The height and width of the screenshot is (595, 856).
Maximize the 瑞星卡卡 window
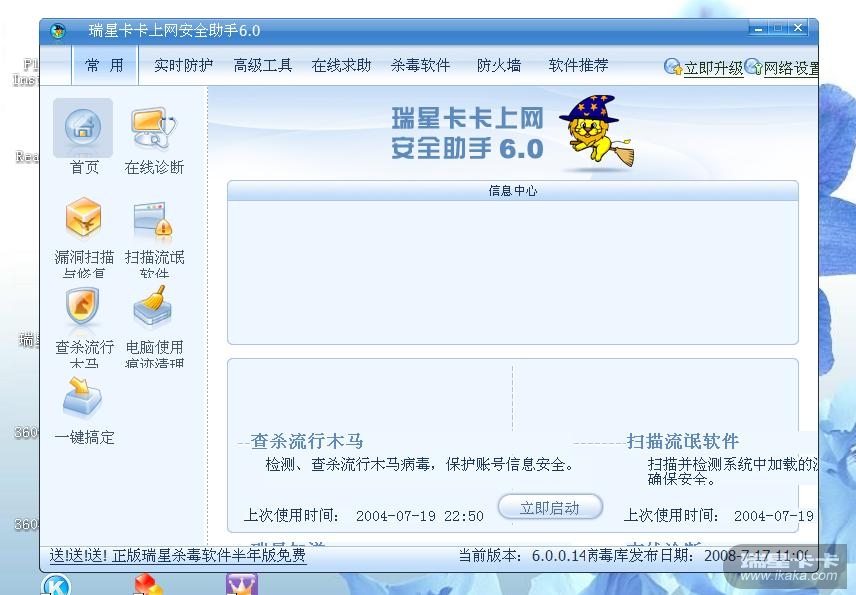coord(778,28)
